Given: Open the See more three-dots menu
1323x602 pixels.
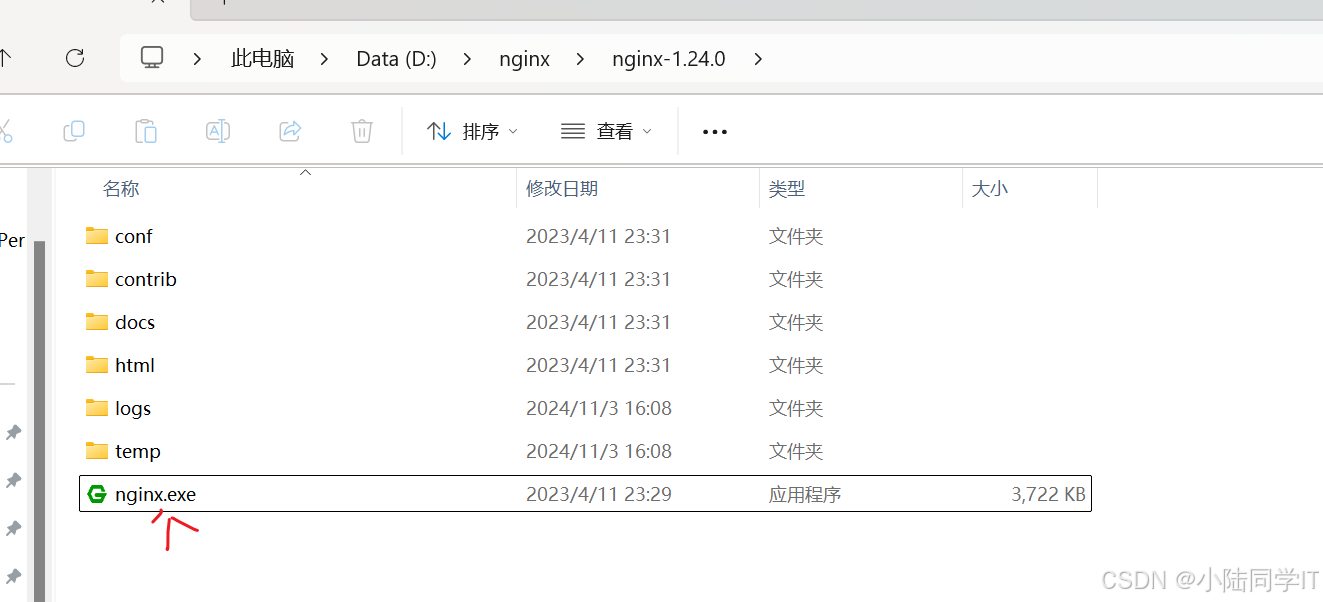Looking at the screenshot, I should (x=715, y=131).
